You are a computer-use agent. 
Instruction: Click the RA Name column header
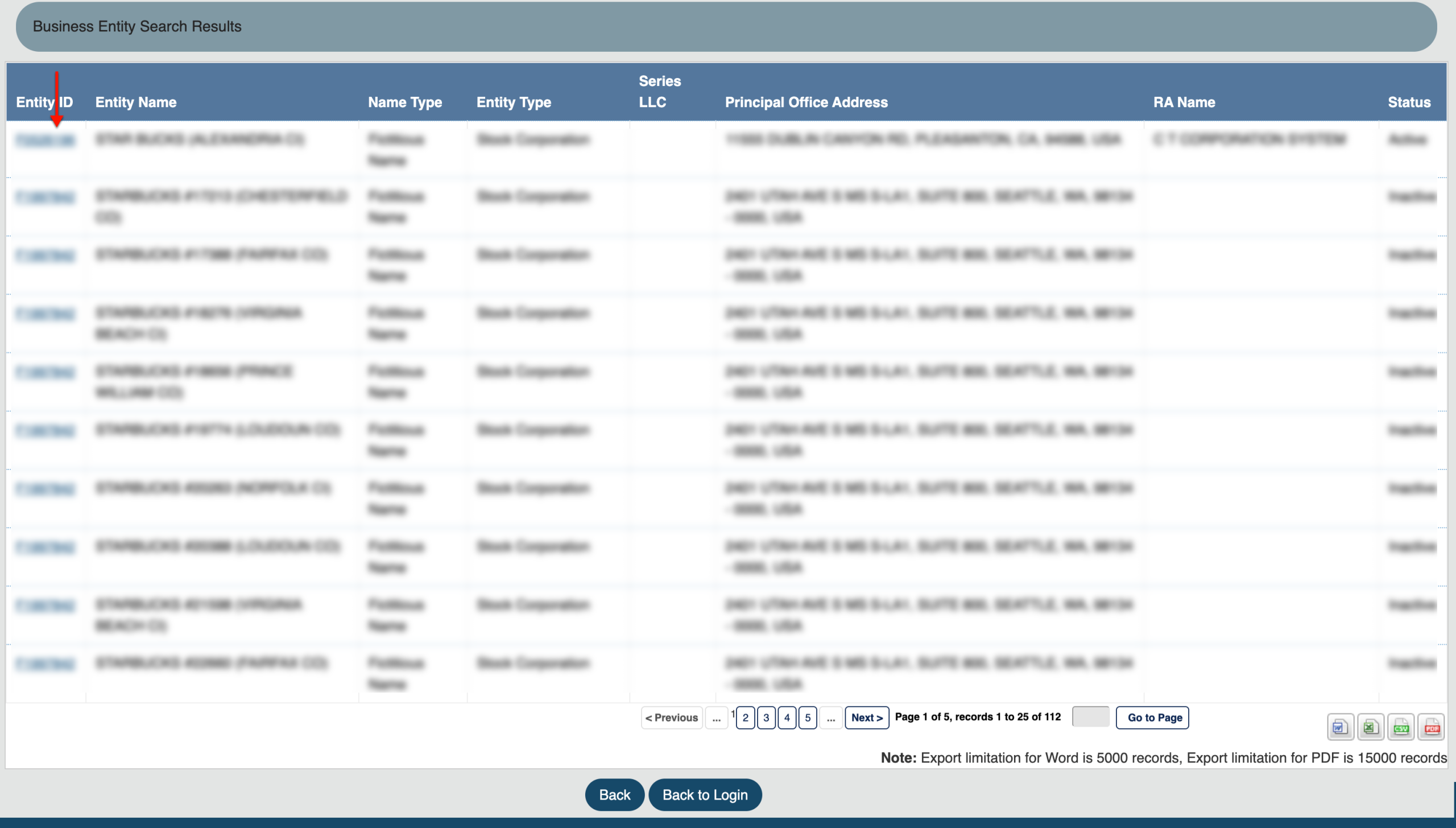[1184, 102]
